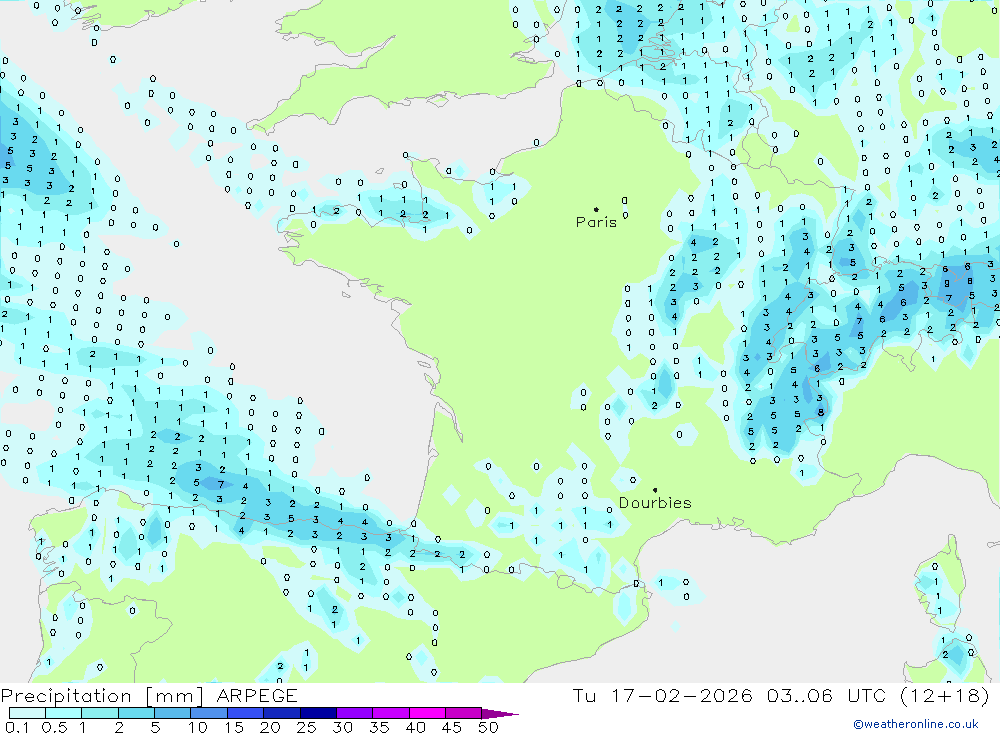Open the weatheronline.co.uk copyright link
Viewport: 1000px width, 733px height.
pos(916,724)
